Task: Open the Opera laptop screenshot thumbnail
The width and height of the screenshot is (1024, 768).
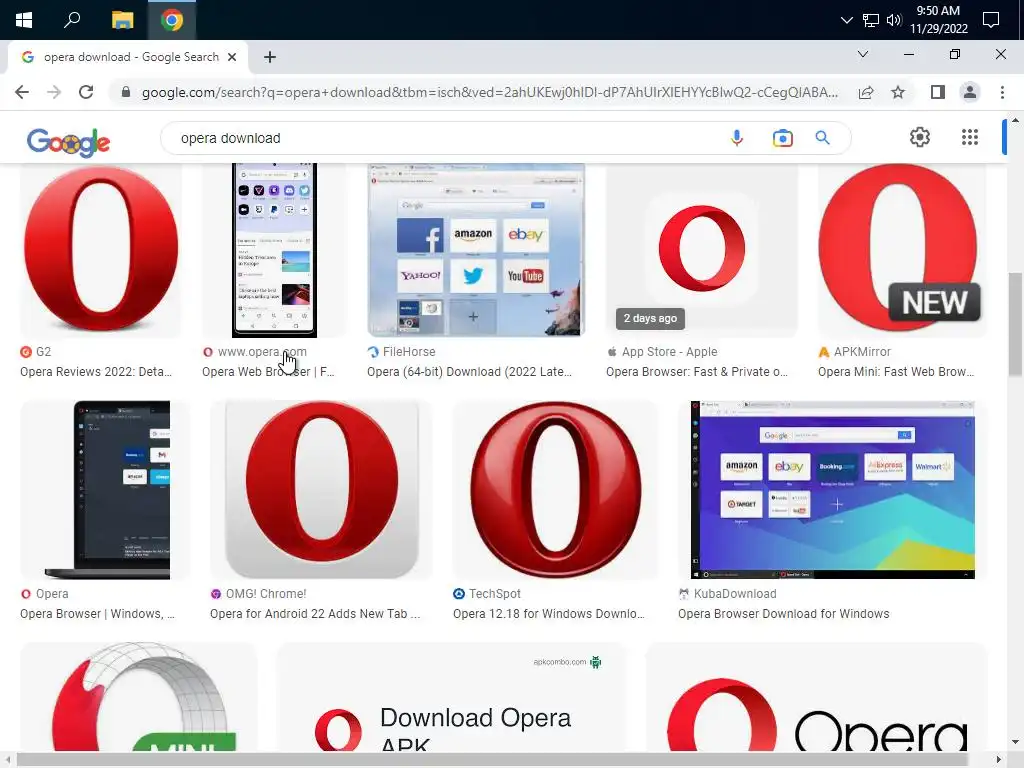Action: 105,490
